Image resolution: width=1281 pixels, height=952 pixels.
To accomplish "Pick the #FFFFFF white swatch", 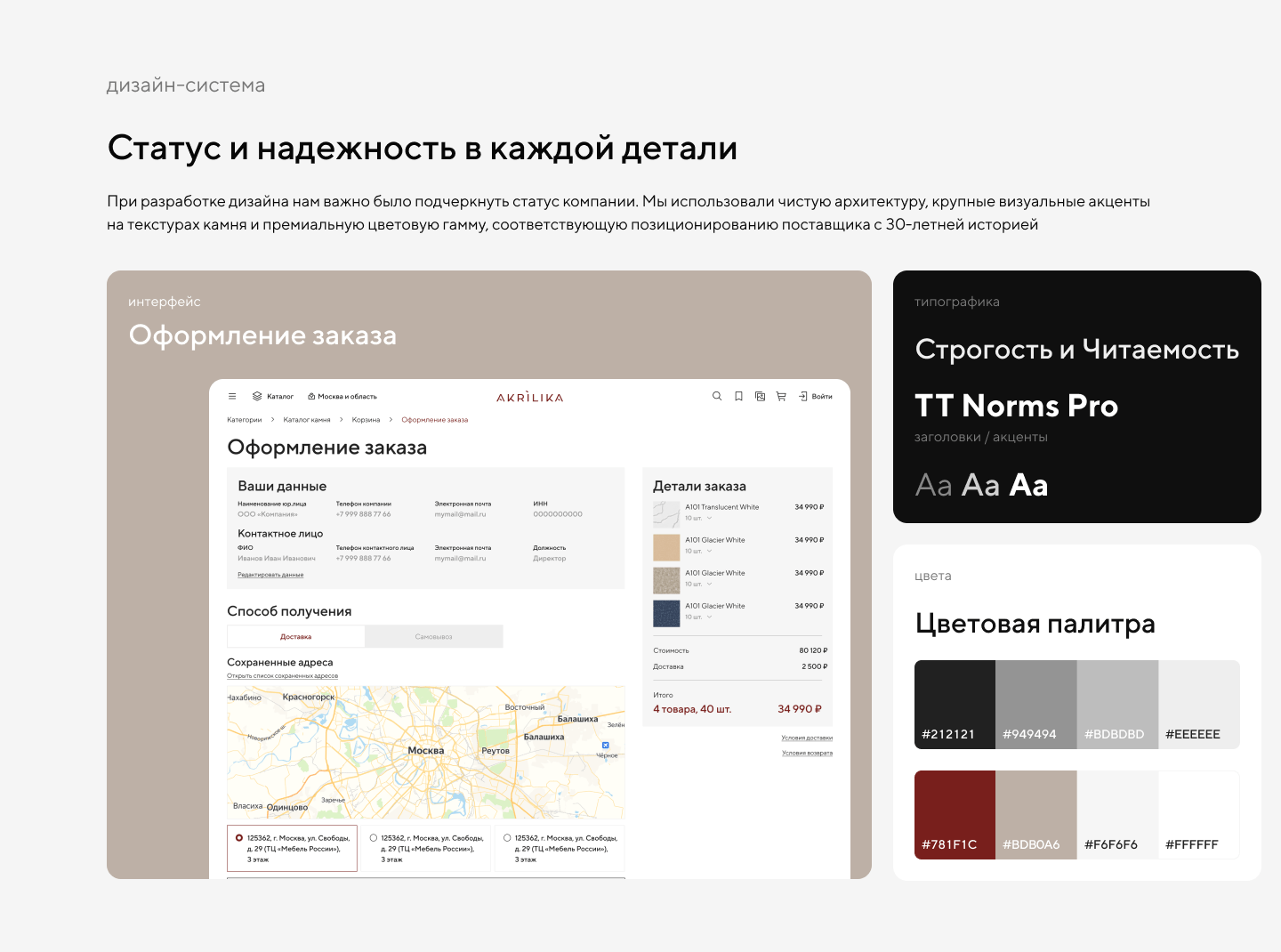I will (1199, 815).
